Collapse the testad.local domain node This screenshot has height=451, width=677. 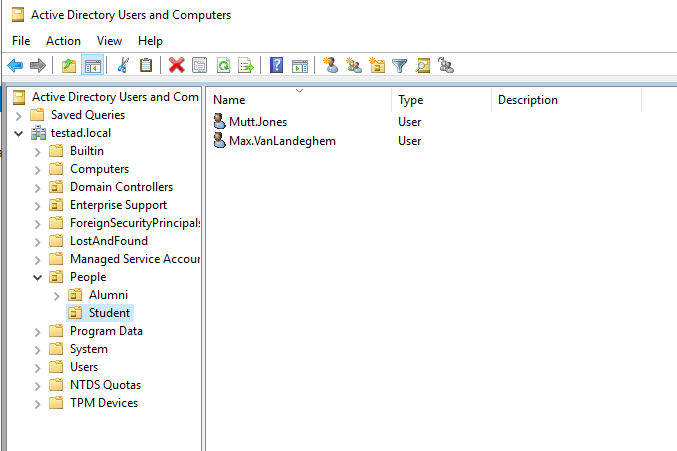pyautogui.click(x=19, y=133)
